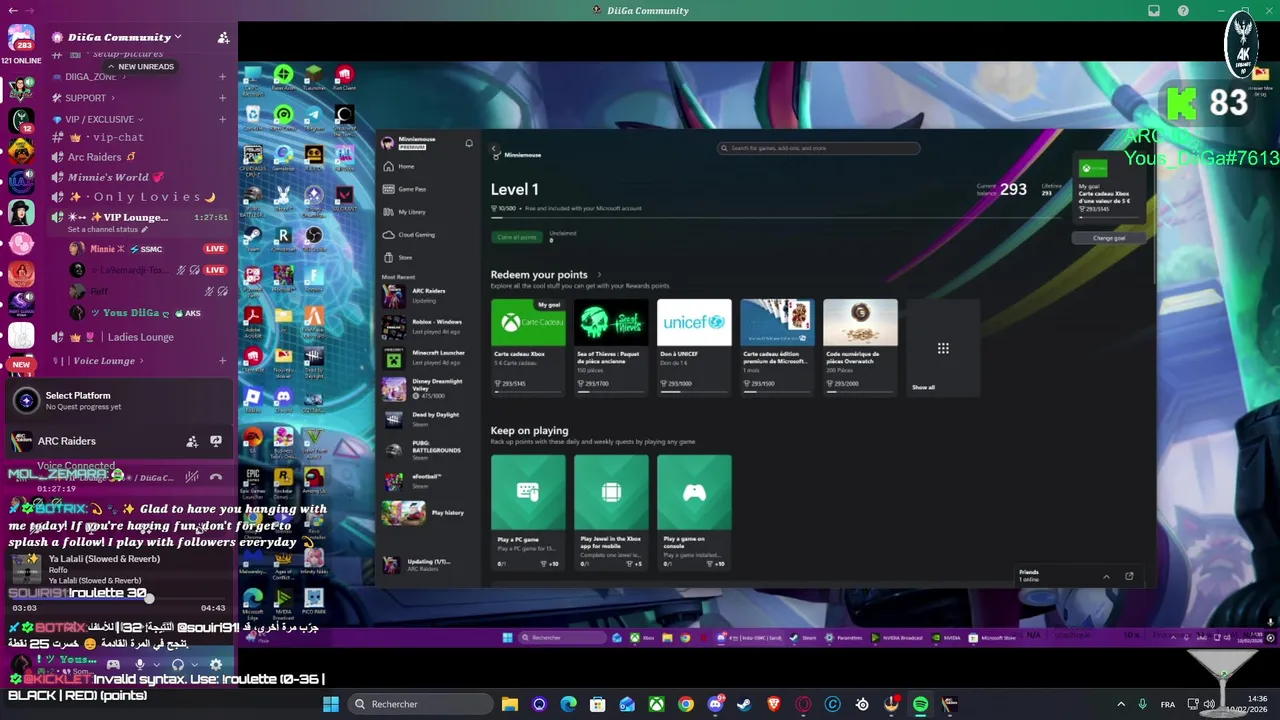Disconnect from voice call phone icon

[x=216, y=477]
